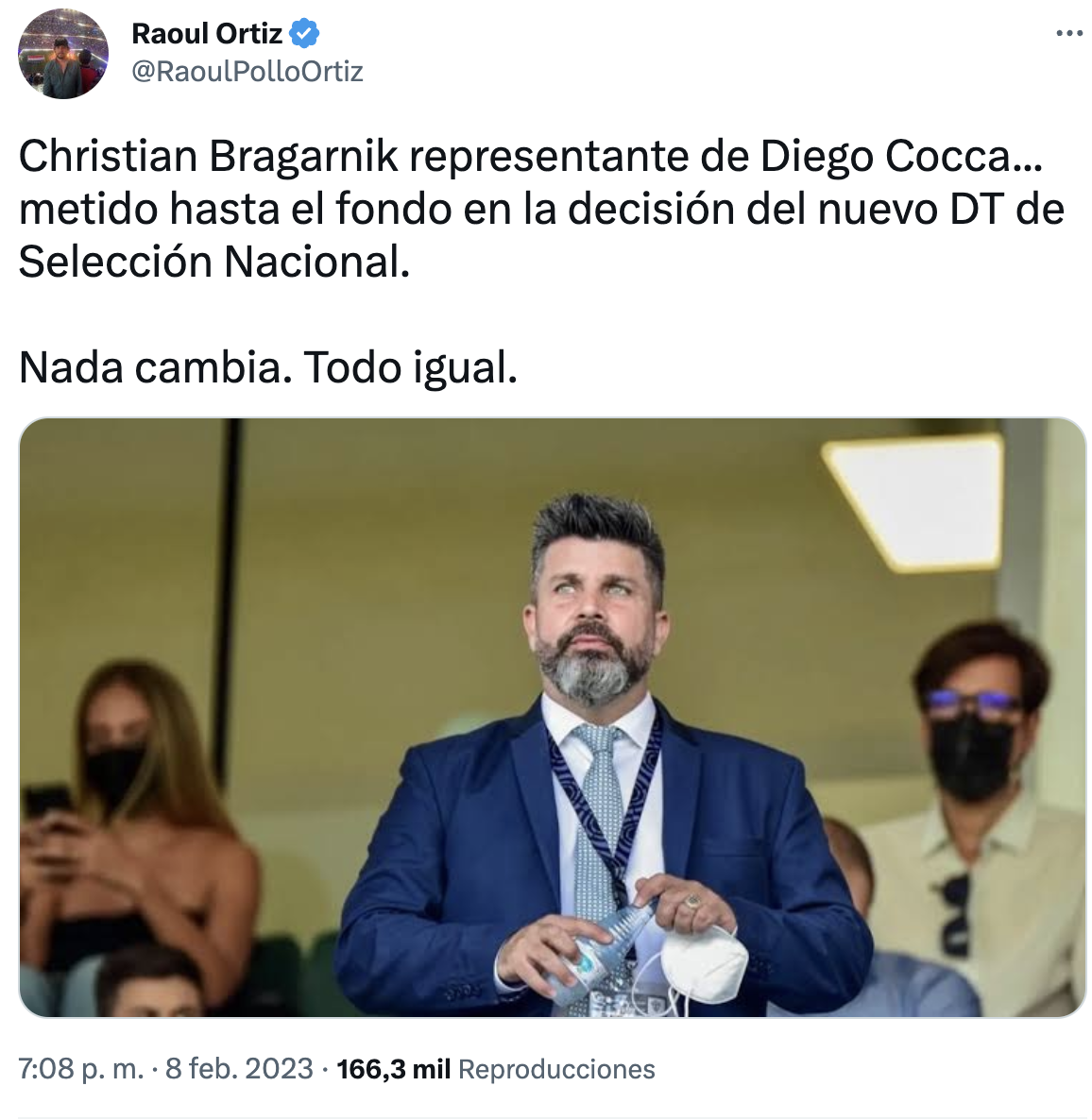Open the "Raoul Ortiz" display name link

pos(207,34)
